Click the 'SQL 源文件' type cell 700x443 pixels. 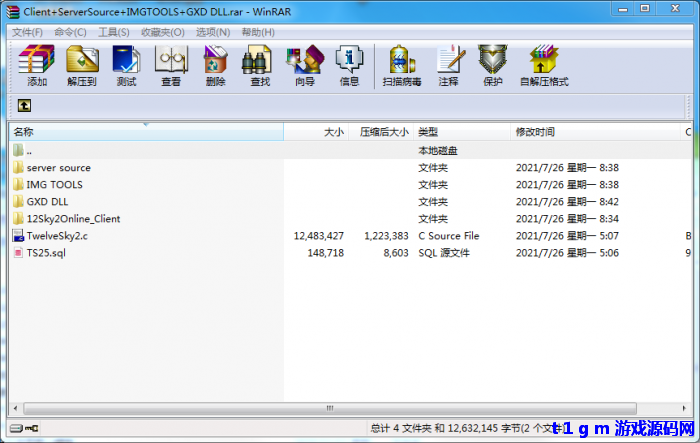pyautogui.click(x=444, y=253)
